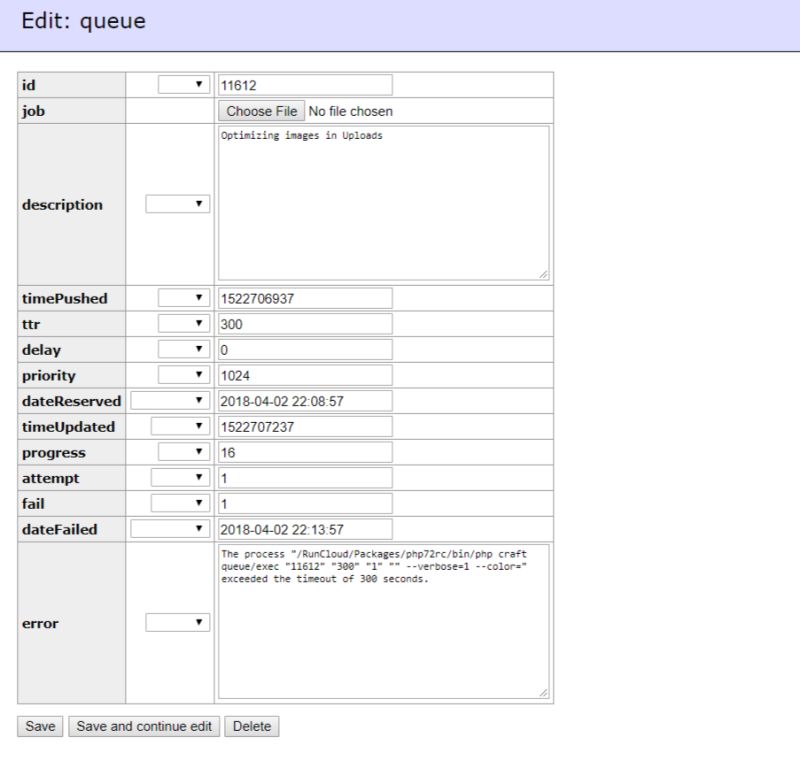Open the dateFailed function dropdown

pos(170,529)
